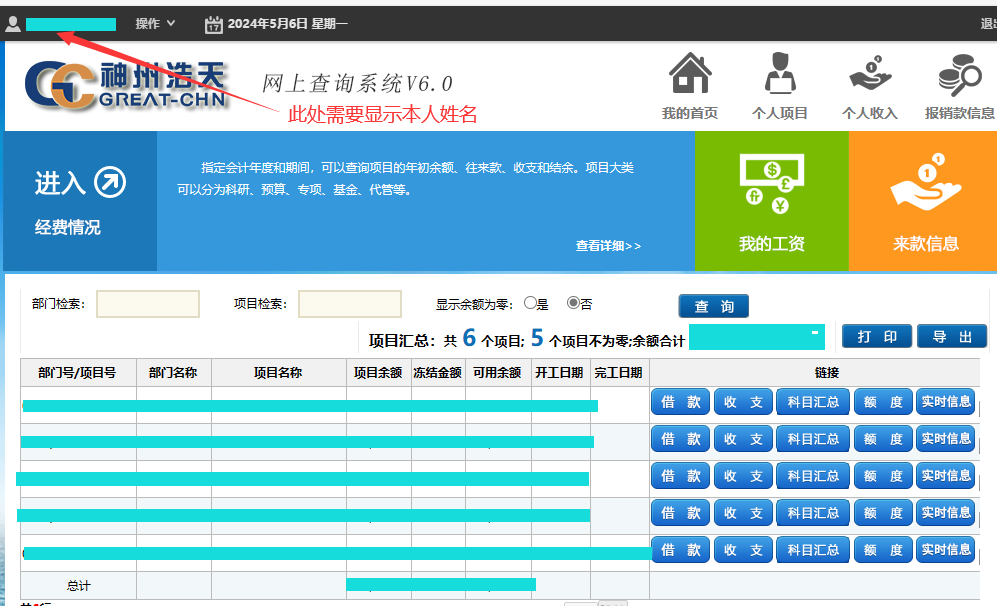The width and height of the screenshot is (997, 606).
Task: Select the 否 radio for 显示余额为零
Action: click(x=573, y=304)
